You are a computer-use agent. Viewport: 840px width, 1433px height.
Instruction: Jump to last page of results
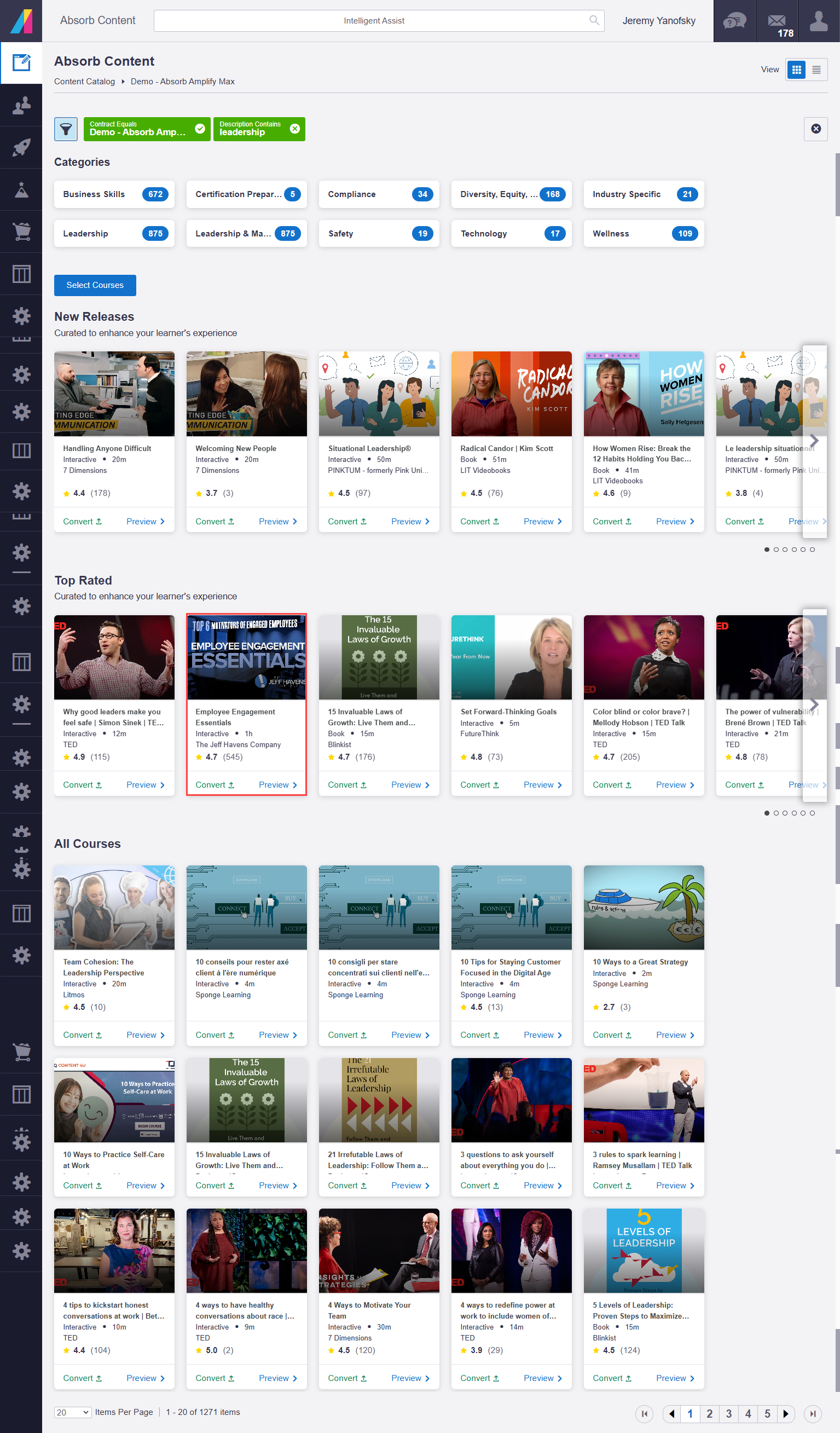point(813,1414)
